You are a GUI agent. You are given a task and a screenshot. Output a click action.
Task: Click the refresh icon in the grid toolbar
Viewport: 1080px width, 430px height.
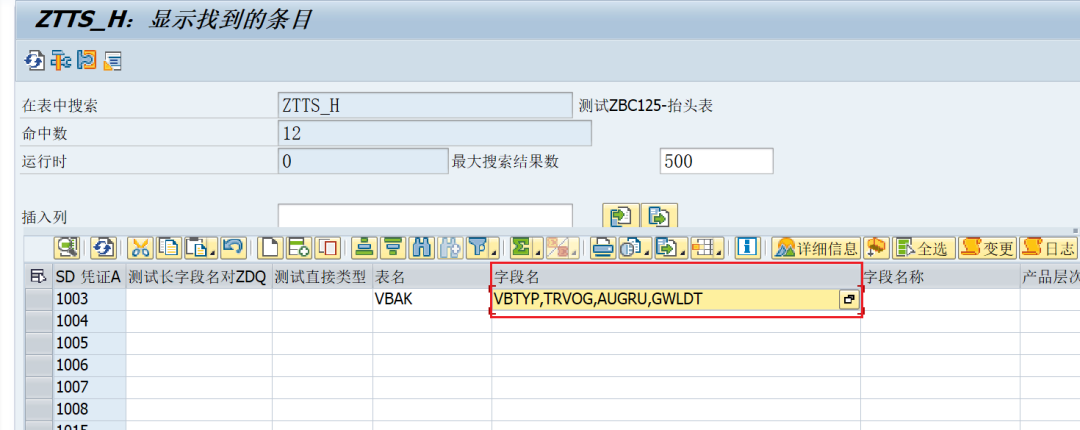coord(103,248)
